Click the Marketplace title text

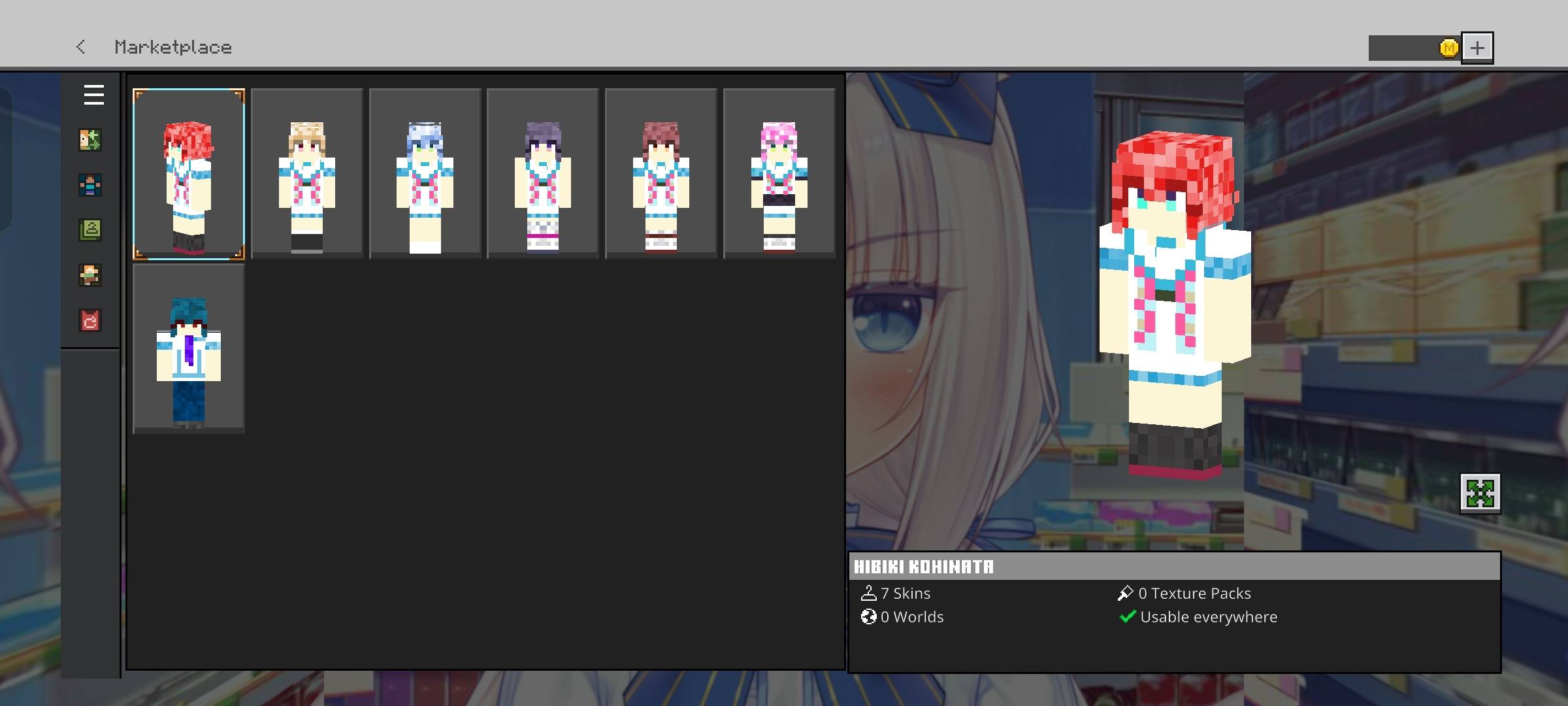[x=173, y=47]
